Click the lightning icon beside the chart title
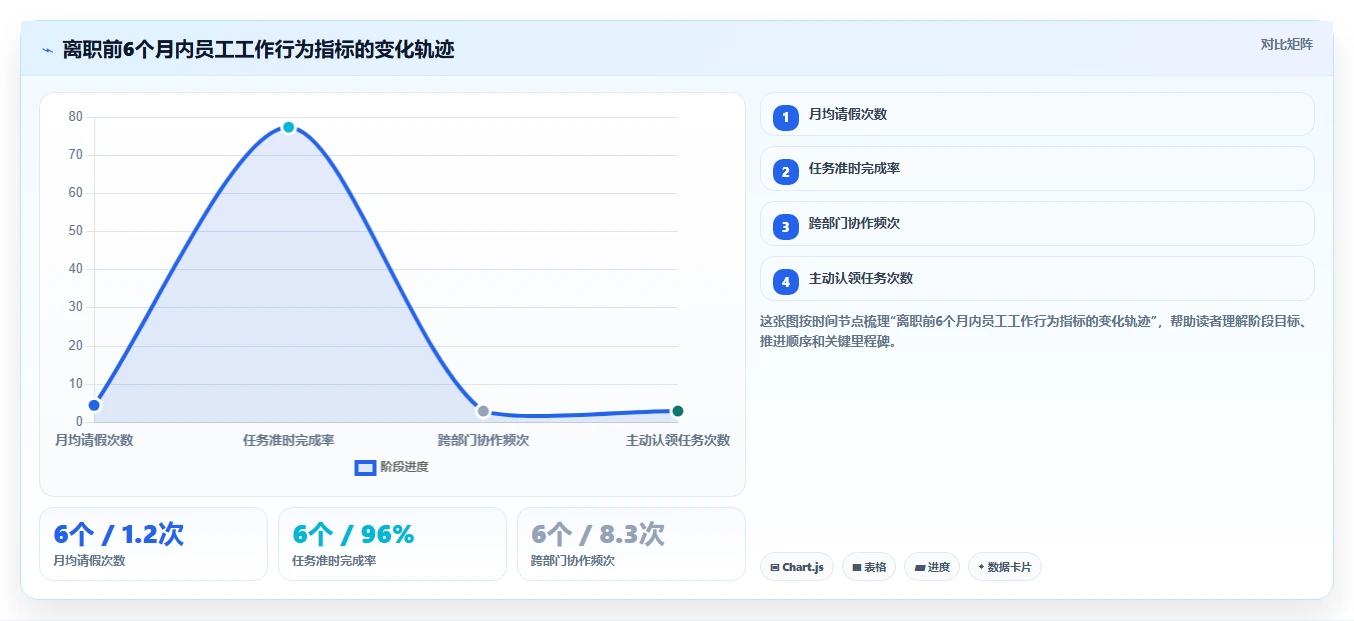The height and width of the screenshot is (621, 1354). pyautogui.click(x=47, y=50)
